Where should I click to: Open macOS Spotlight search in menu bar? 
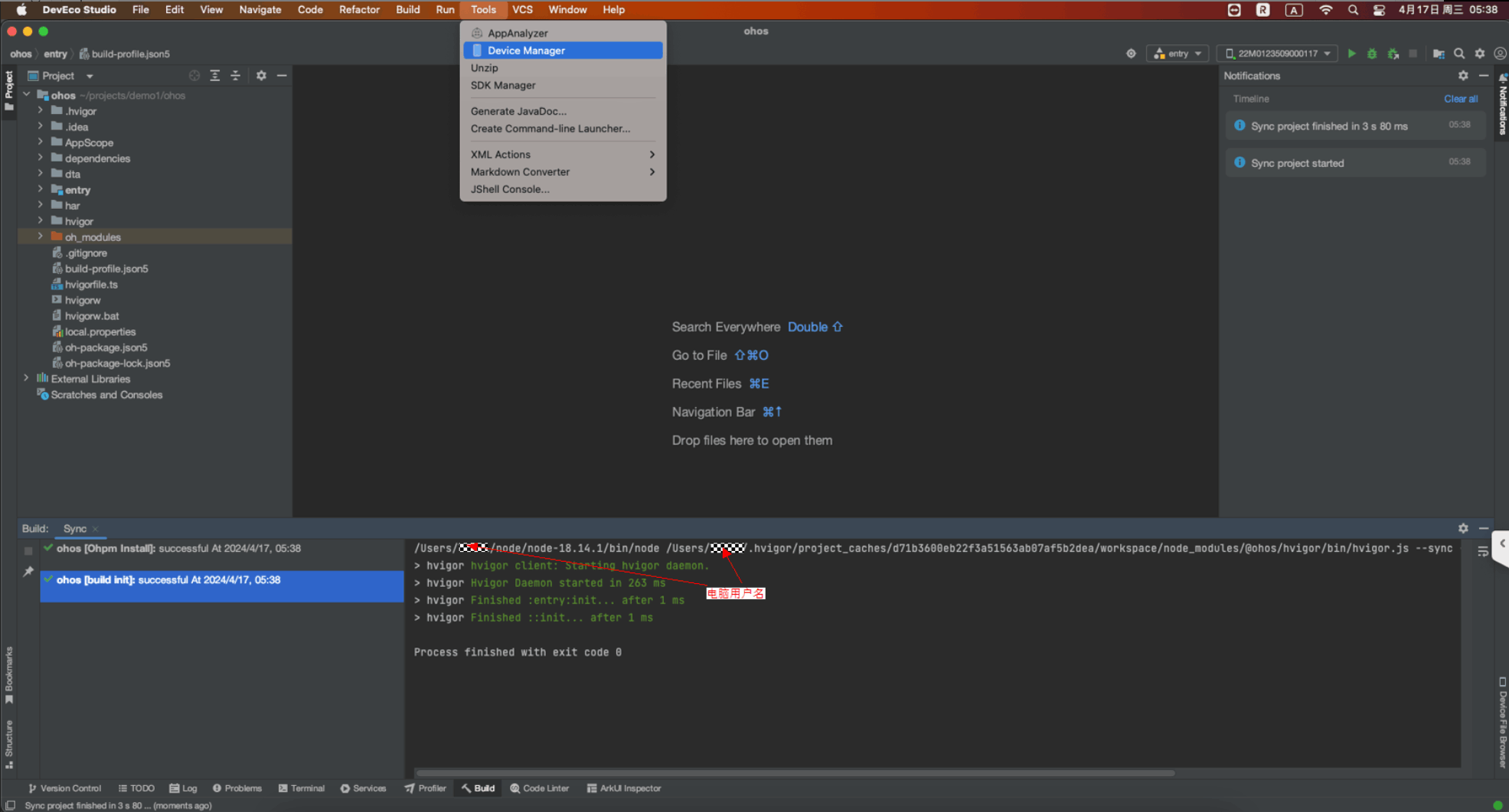(x=1353, y=10)
